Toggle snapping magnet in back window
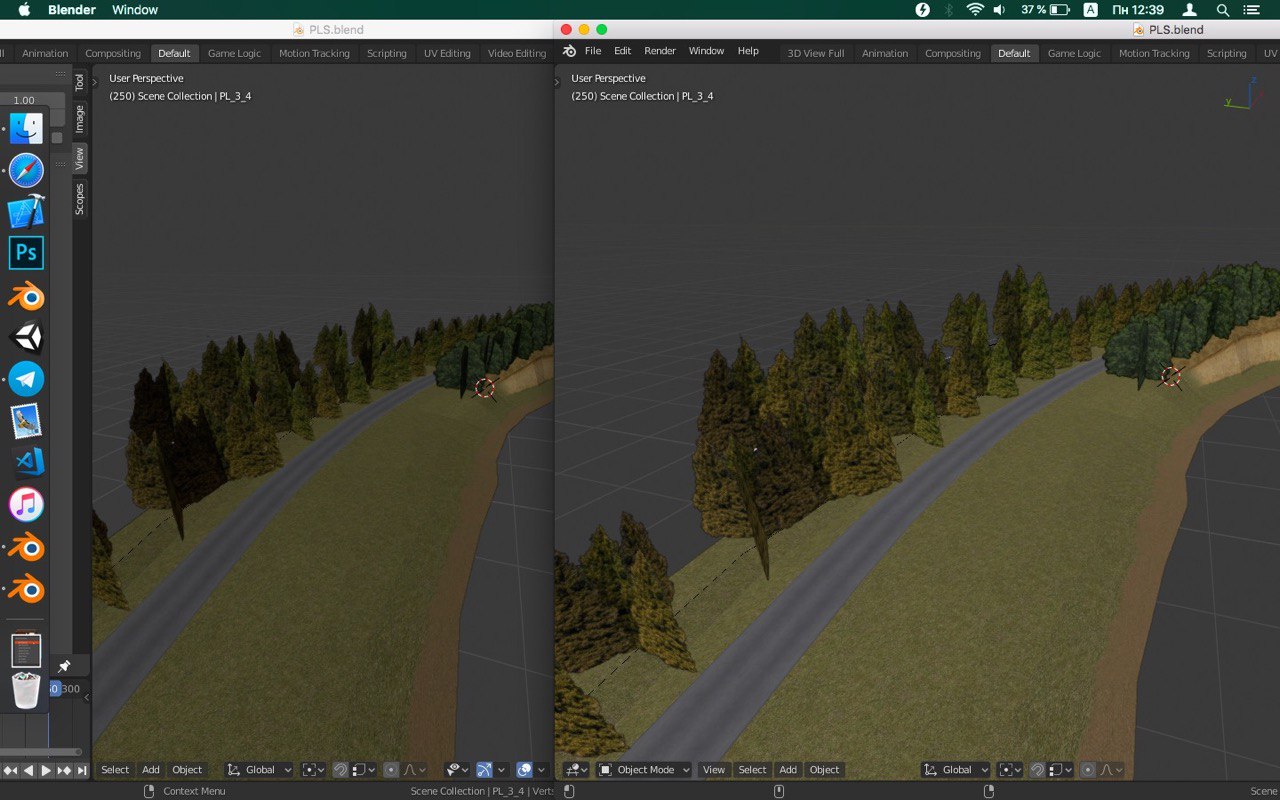1280x800 pixels. tap(340, 770)
